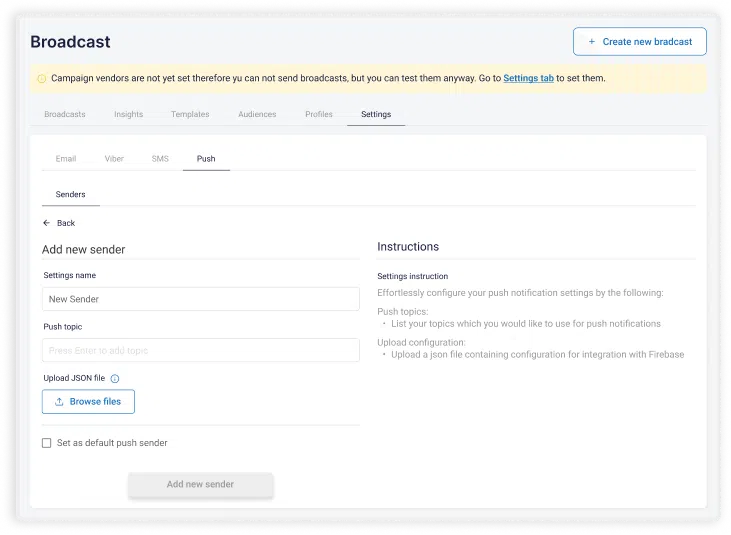Follow the Settings tab link in banner

[x=528, y=78]
